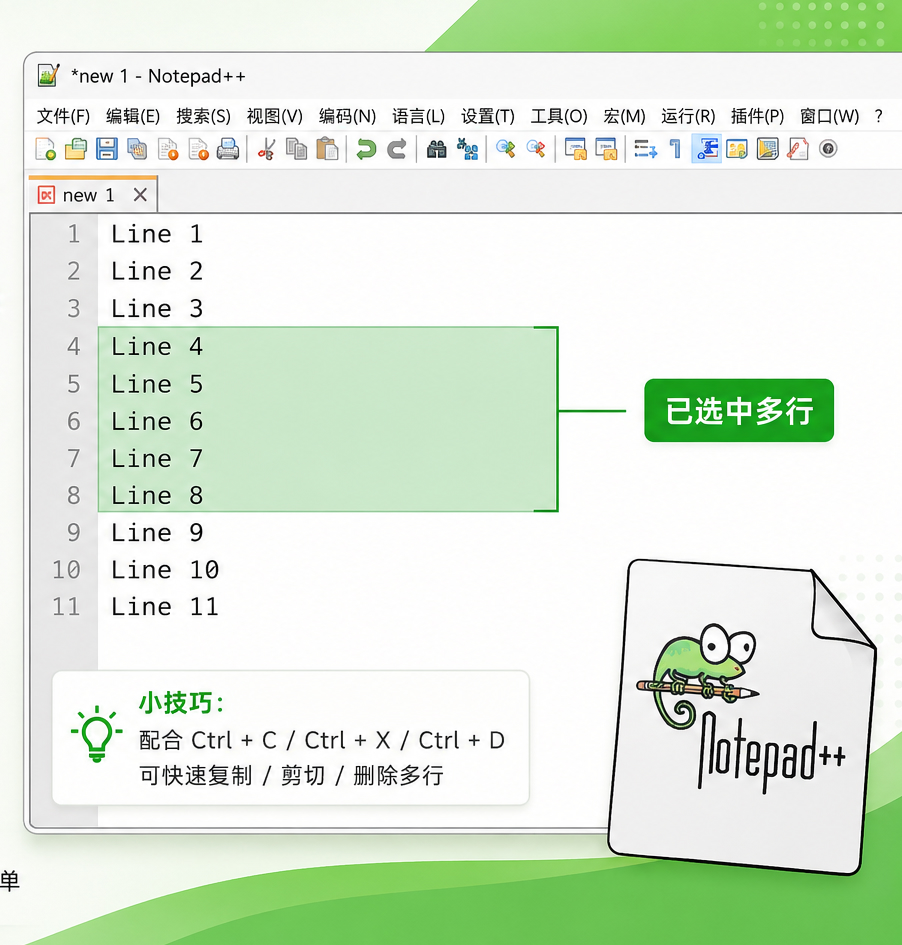902x945 pixels.
Task: Create a new document with the New icon
Action: click(46, 149)
